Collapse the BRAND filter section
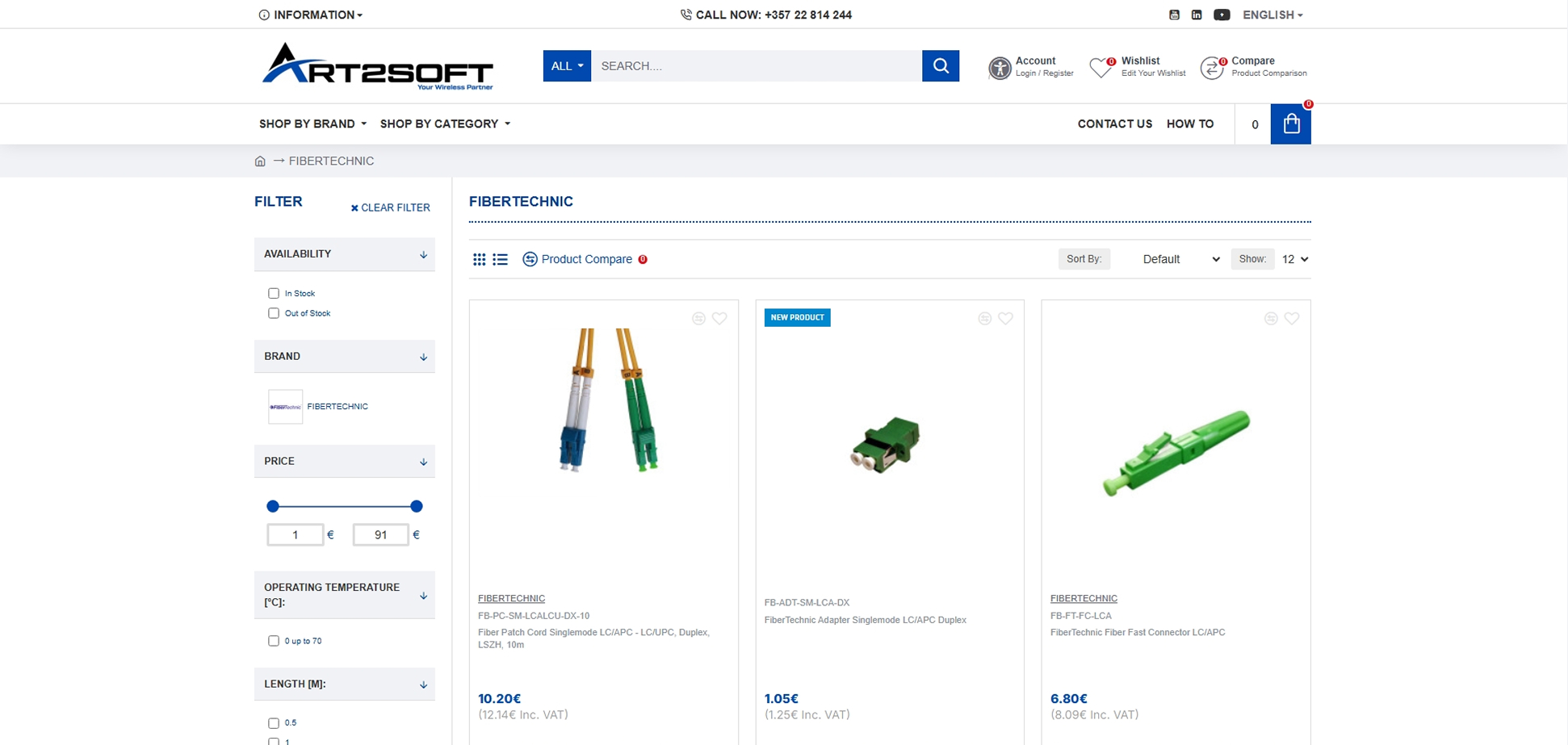This screenshot has width=1568, height=745. pyautogui.click(x=345, y=357)
